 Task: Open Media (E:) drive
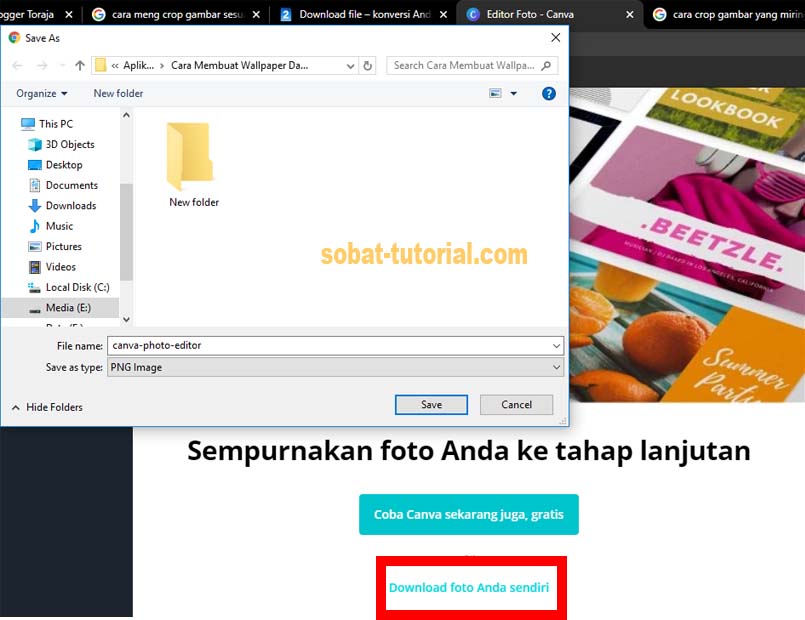point(64,307)
